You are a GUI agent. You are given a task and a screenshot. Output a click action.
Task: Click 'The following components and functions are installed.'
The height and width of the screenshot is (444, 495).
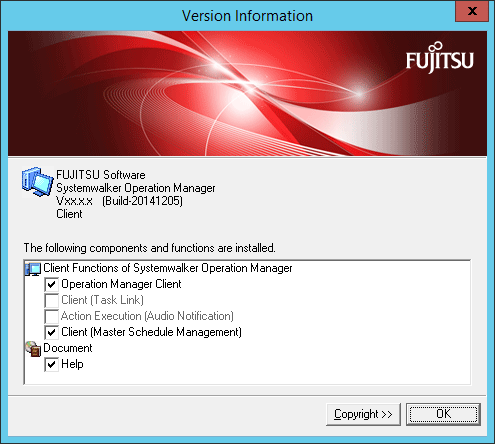149,248
